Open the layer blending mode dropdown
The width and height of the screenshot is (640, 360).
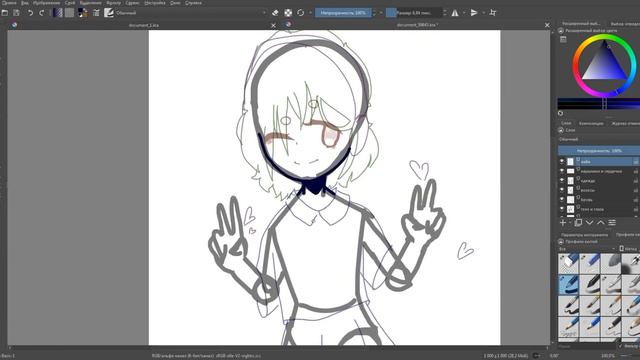pos(599,140)
